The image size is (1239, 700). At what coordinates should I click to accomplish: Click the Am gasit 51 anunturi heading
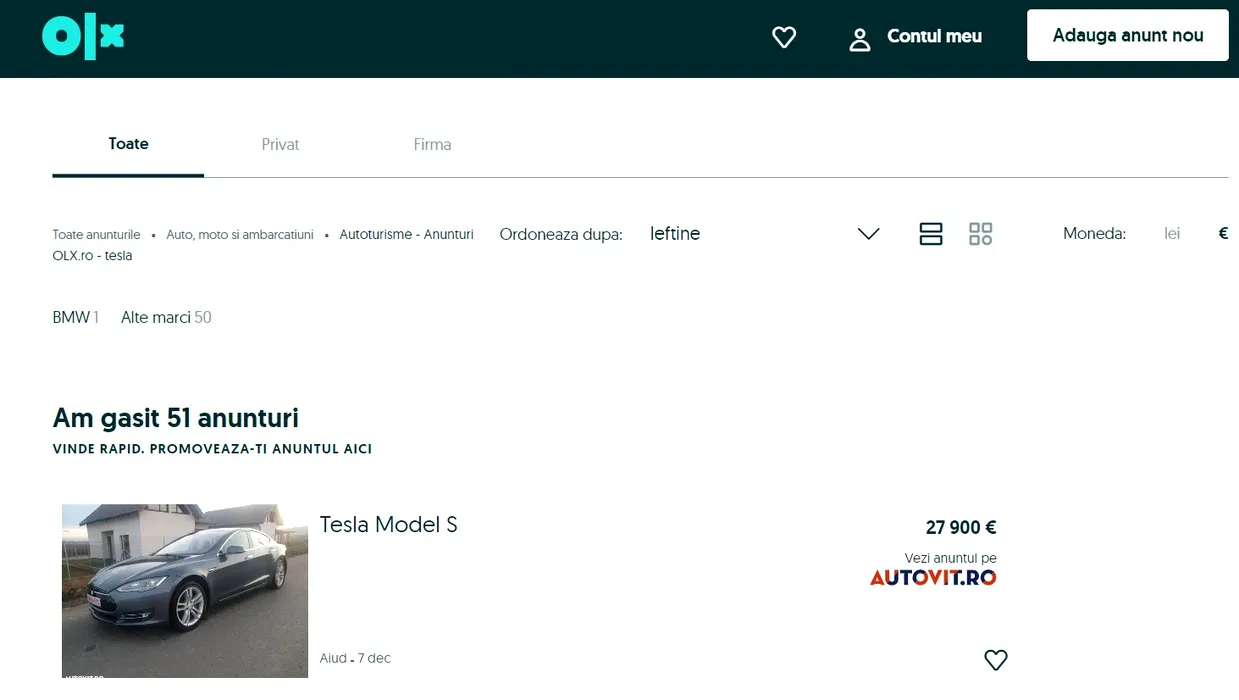tap(176, 418)
